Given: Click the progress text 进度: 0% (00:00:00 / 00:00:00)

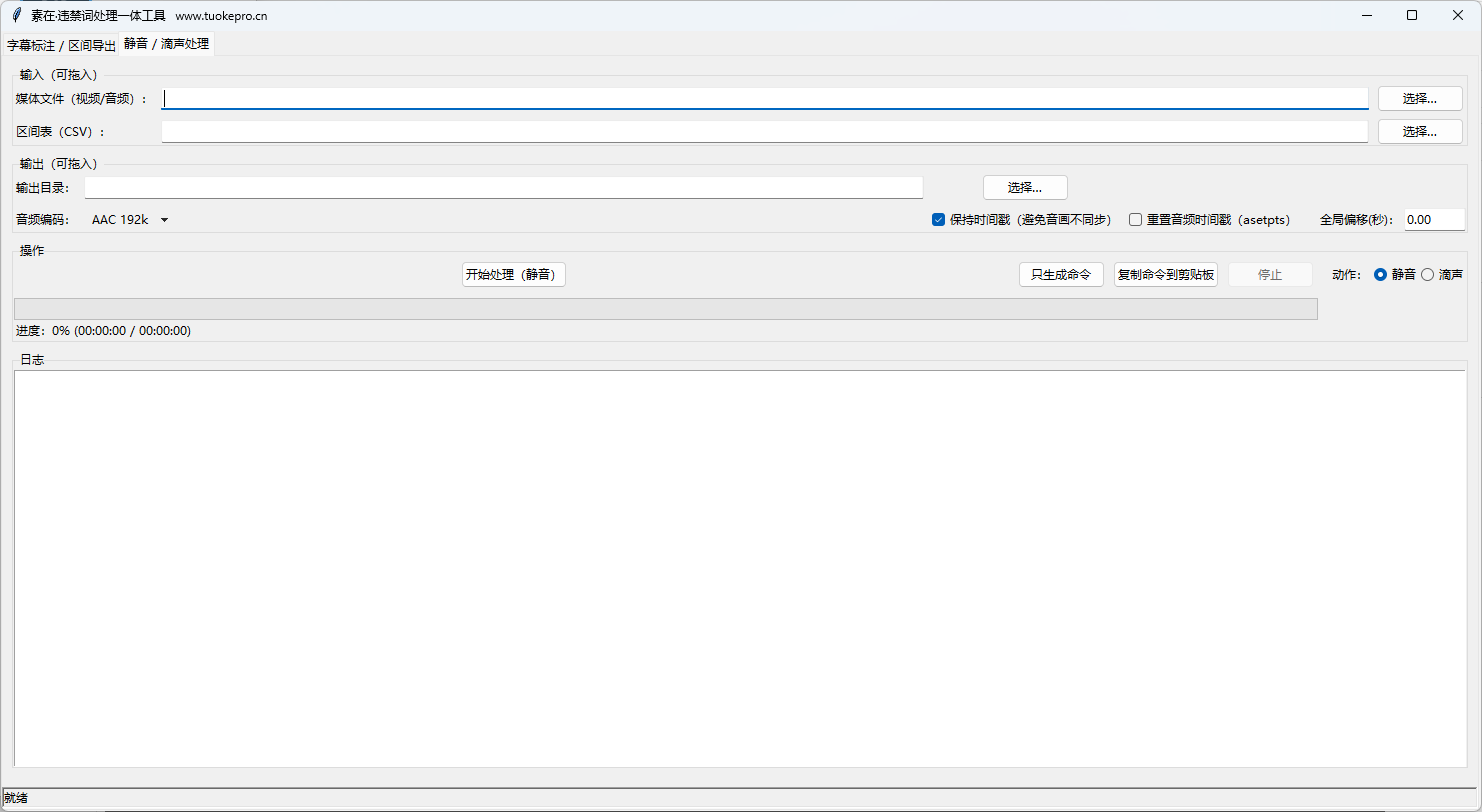Looking at the screenshot, I should 103,330.
